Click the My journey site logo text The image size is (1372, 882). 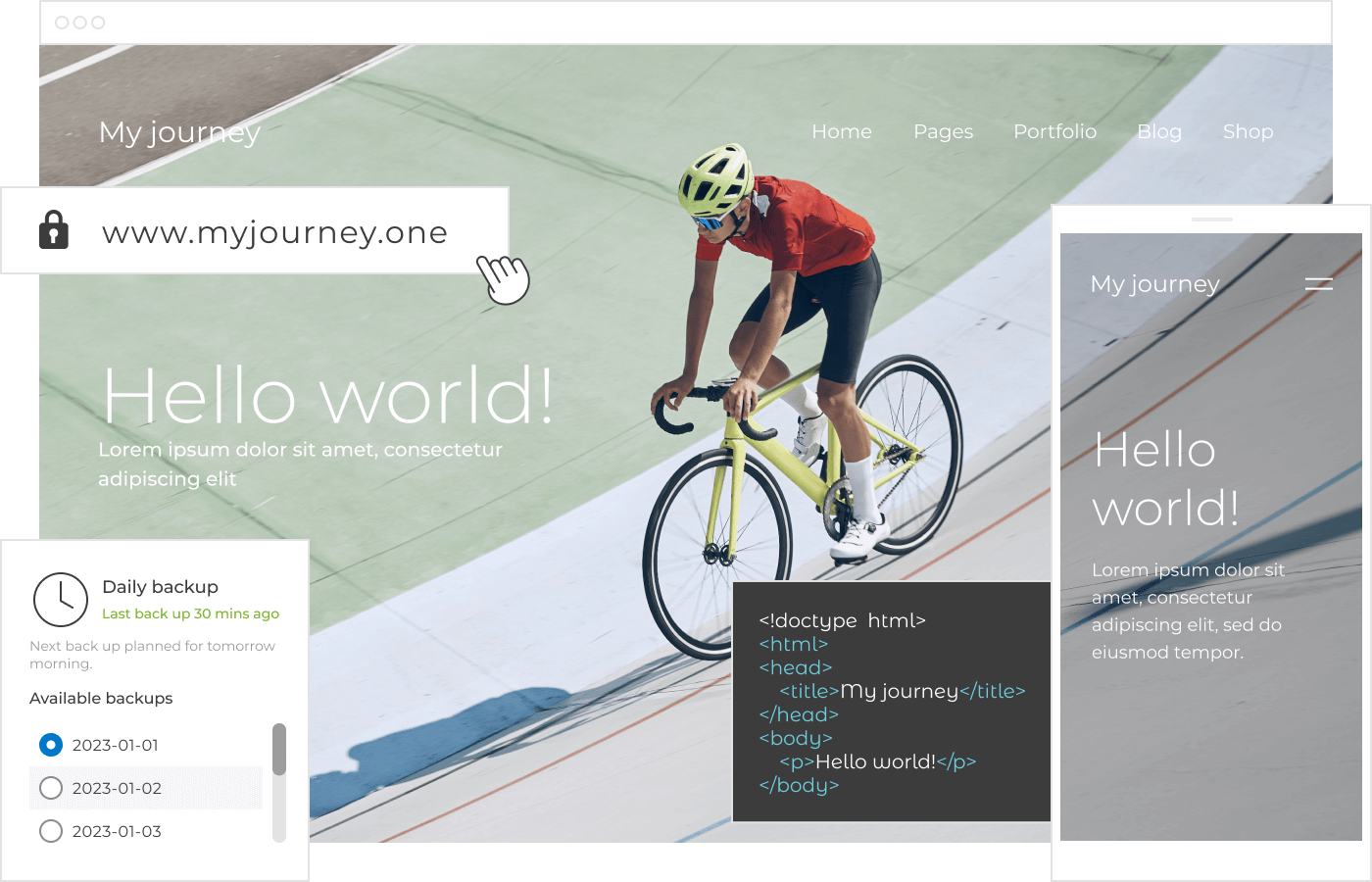pyautogui.click(x=179, y=132)
